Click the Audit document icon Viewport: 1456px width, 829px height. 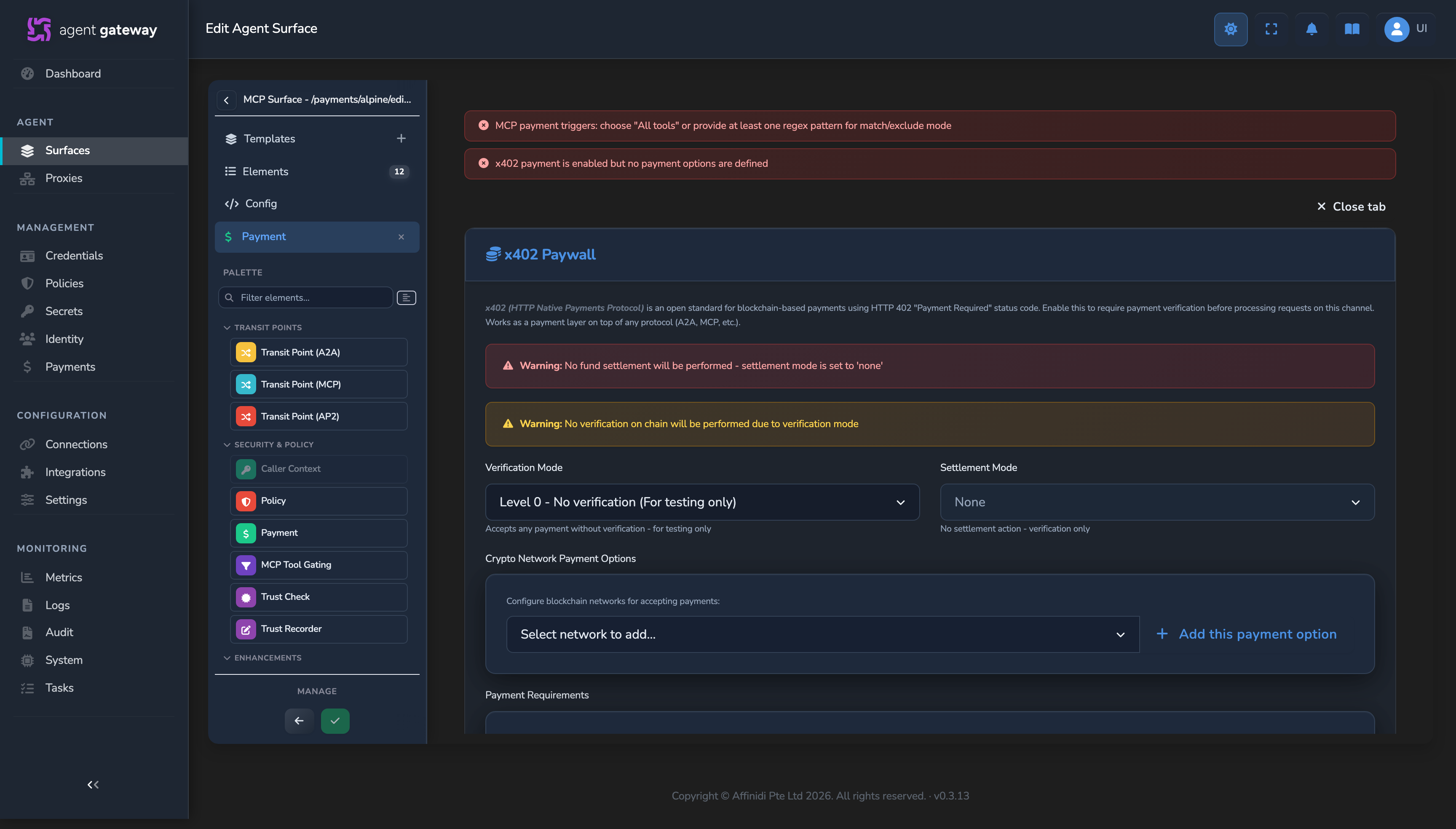27,633
